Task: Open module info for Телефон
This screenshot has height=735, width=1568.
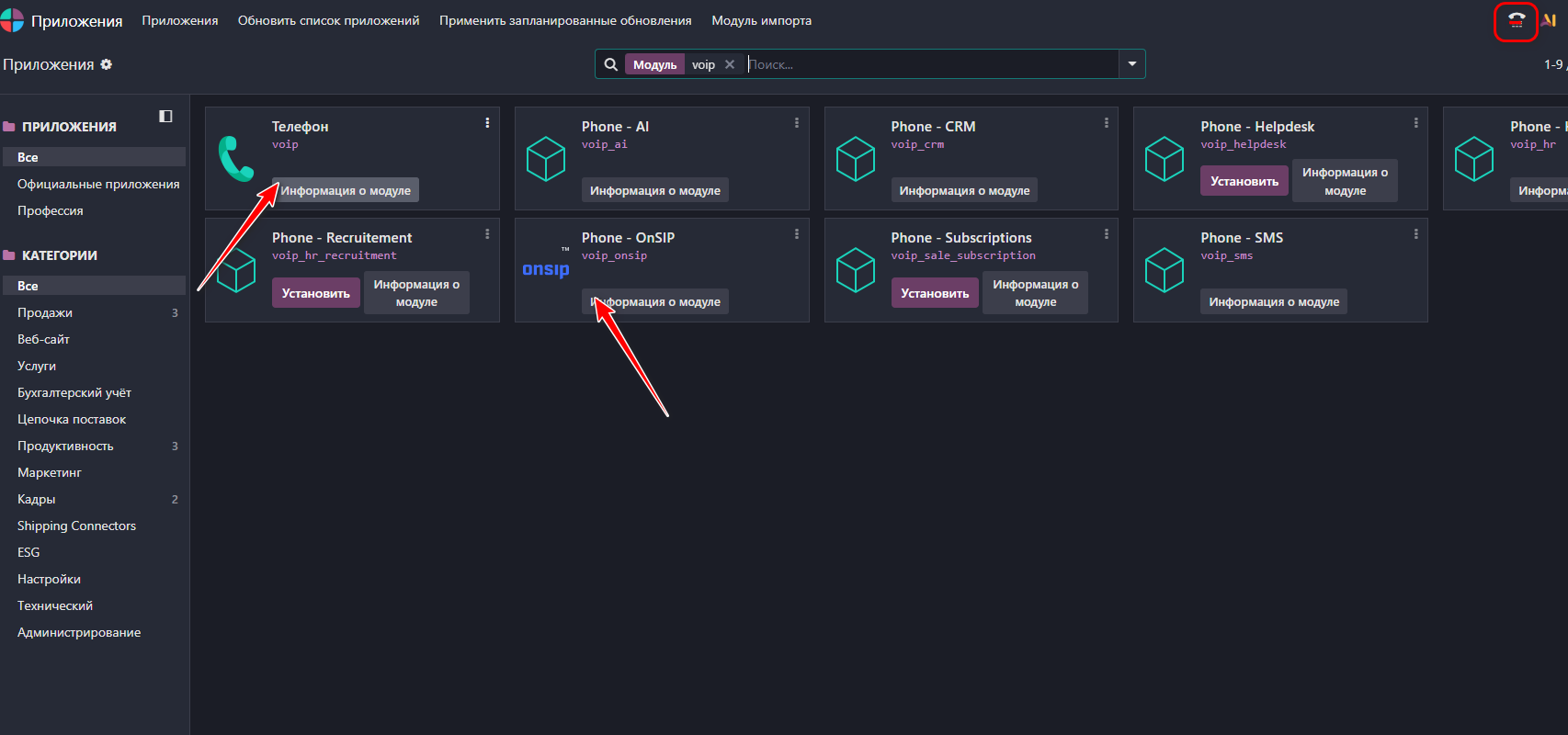Action: point(346,190)
